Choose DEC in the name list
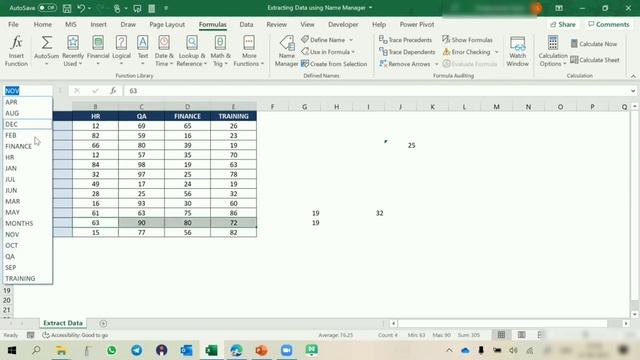 [x=27, y=124]
